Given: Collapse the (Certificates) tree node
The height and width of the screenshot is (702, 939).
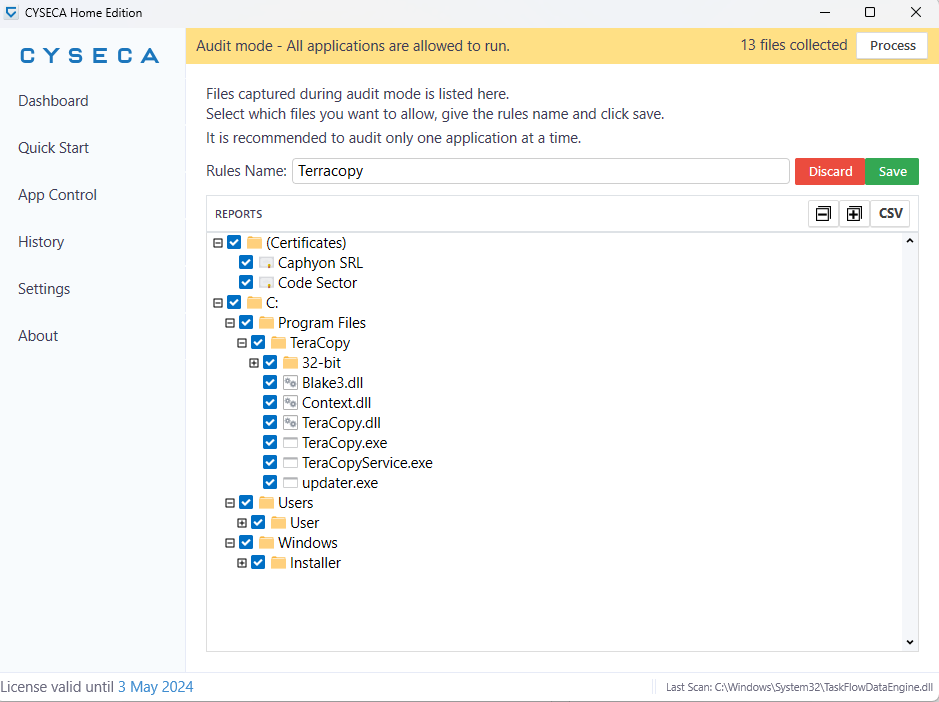Looking at the screenshot, I should pos(218,243).
